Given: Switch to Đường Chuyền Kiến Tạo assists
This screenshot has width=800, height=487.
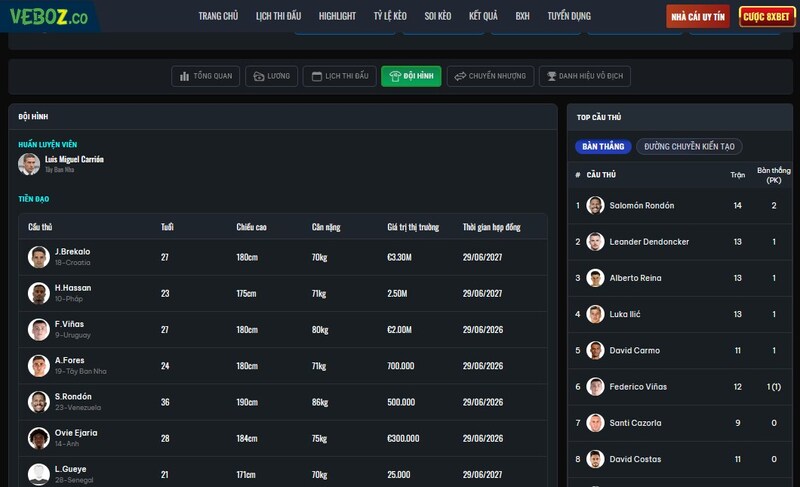Looking at the screenshot, I should pos(688,146).
